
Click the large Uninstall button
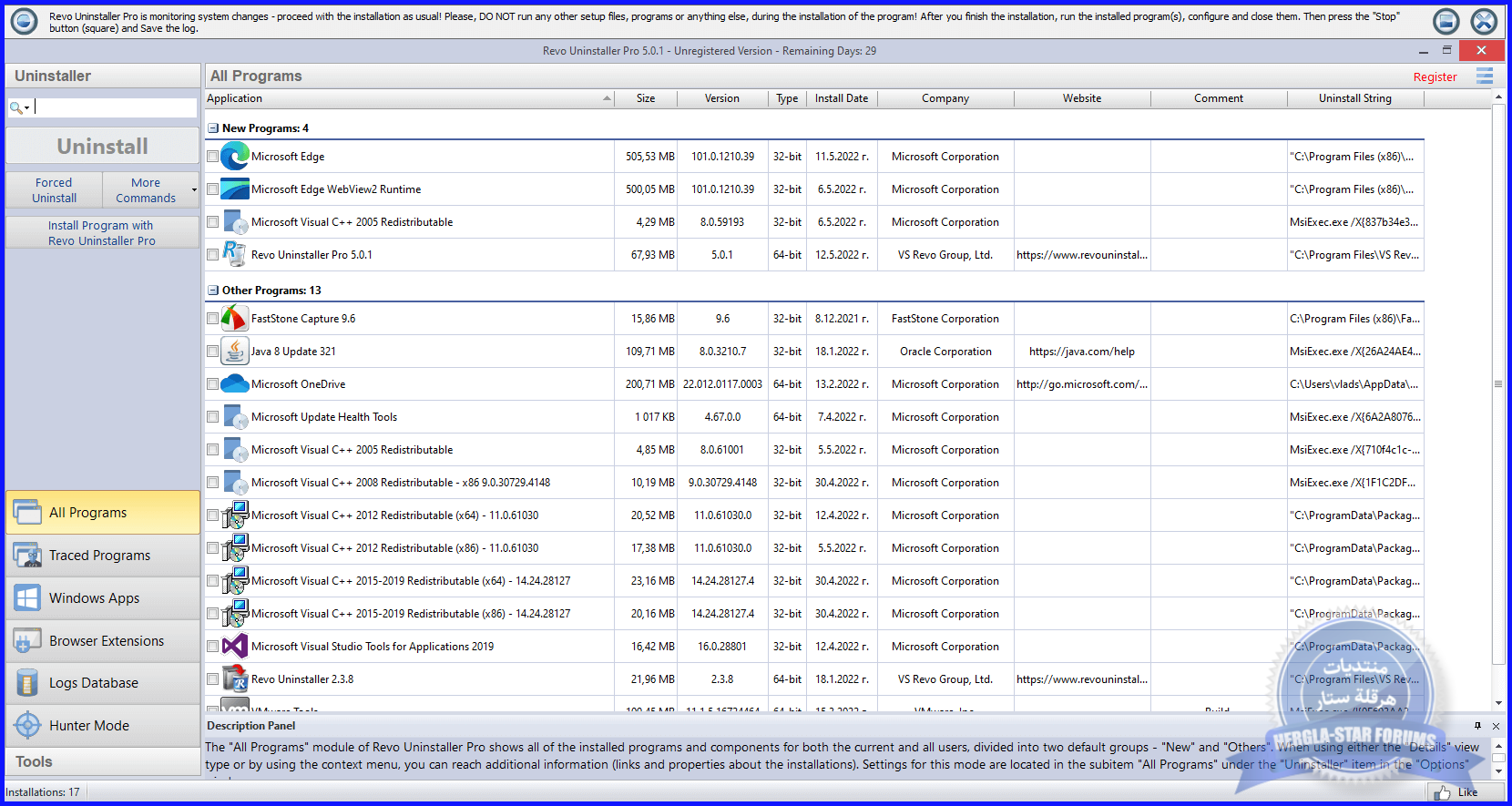click(103, 146)
